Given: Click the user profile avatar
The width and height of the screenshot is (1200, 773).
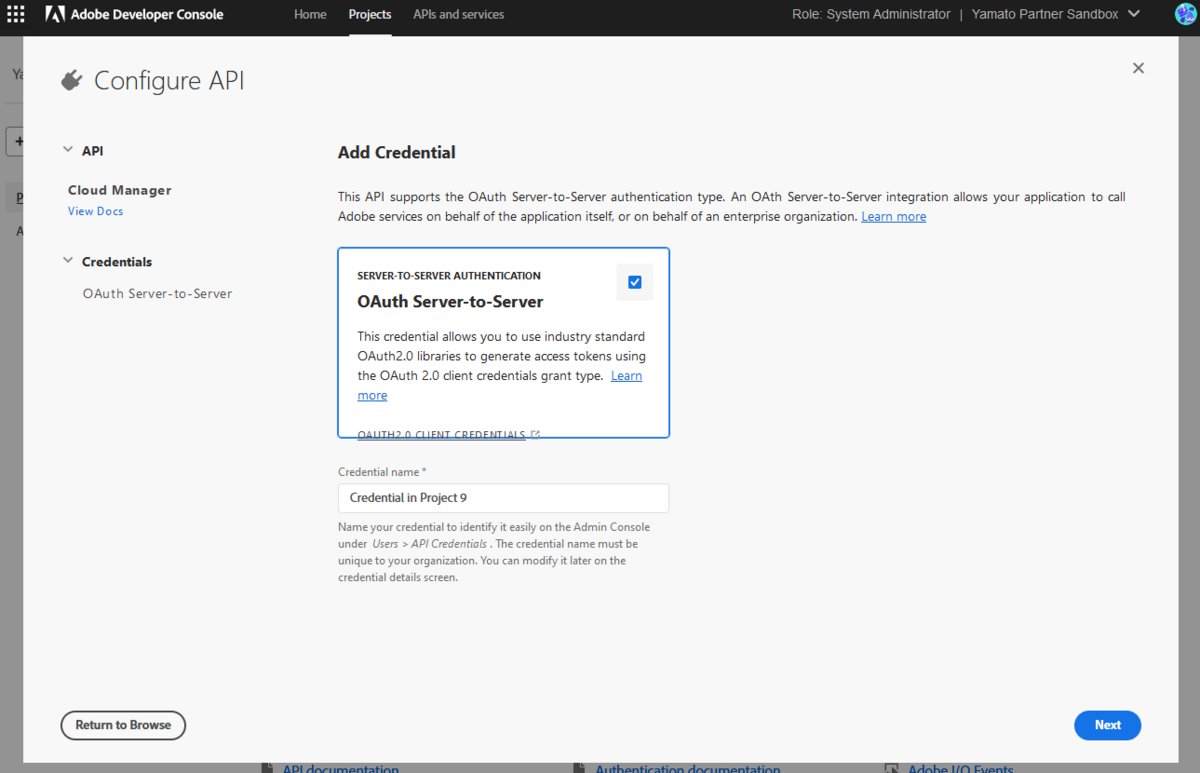Looking at the screenshot, I should (x=1184, y=14).
